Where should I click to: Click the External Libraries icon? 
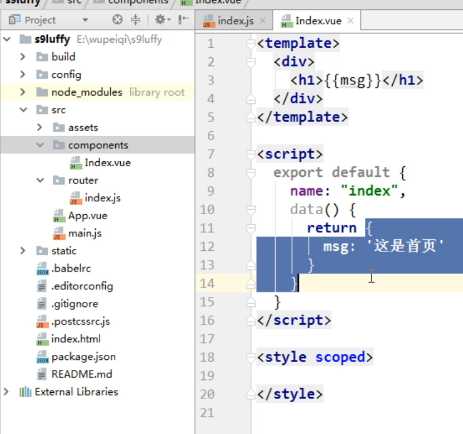25,392
